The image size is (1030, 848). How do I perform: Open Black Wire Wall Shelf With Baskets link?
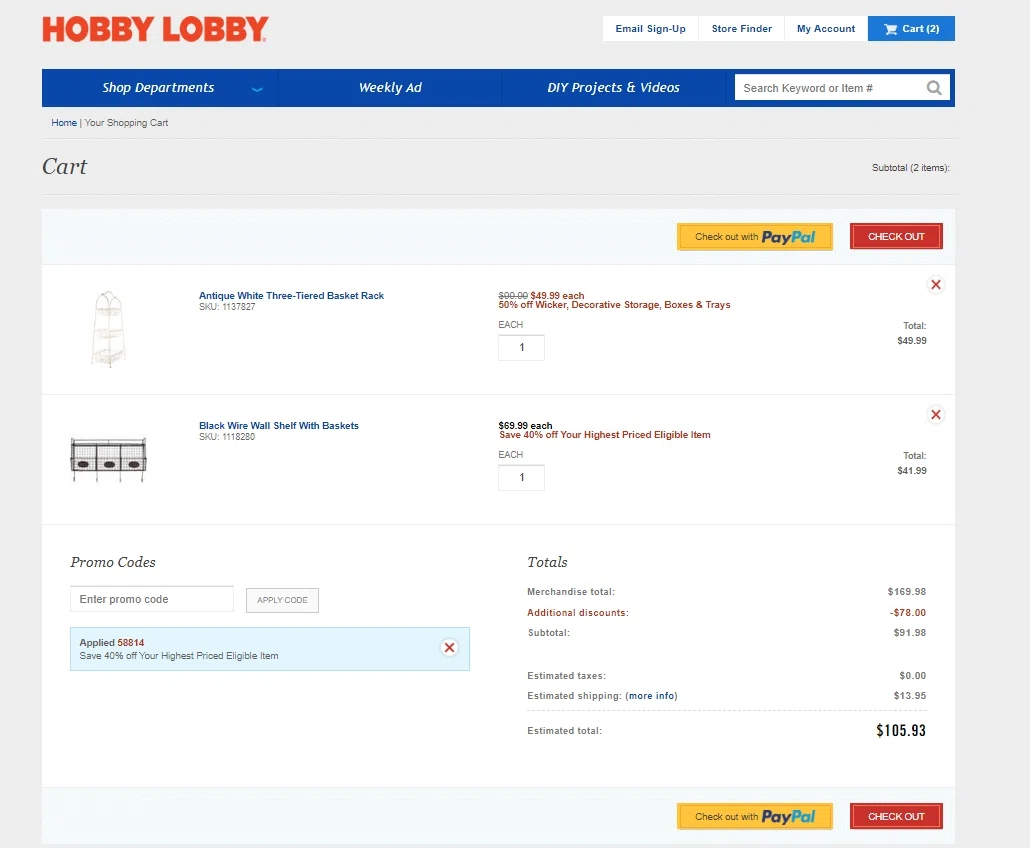click(279, 426)
